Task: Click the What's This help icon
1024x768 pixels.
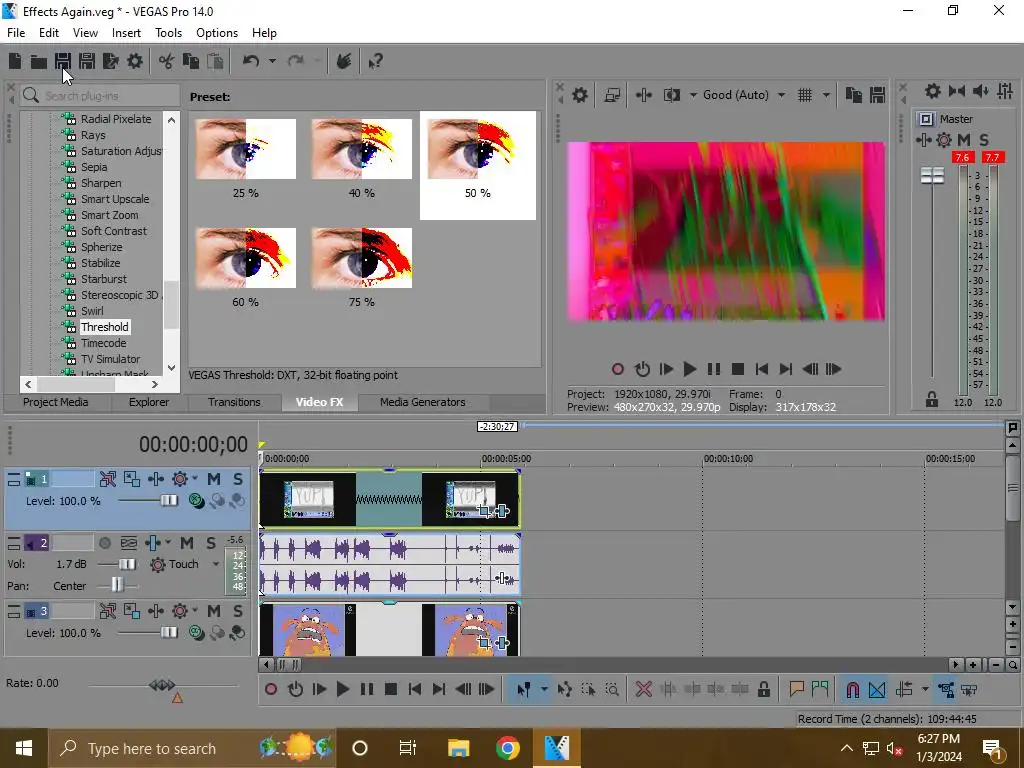Action: 376,61
